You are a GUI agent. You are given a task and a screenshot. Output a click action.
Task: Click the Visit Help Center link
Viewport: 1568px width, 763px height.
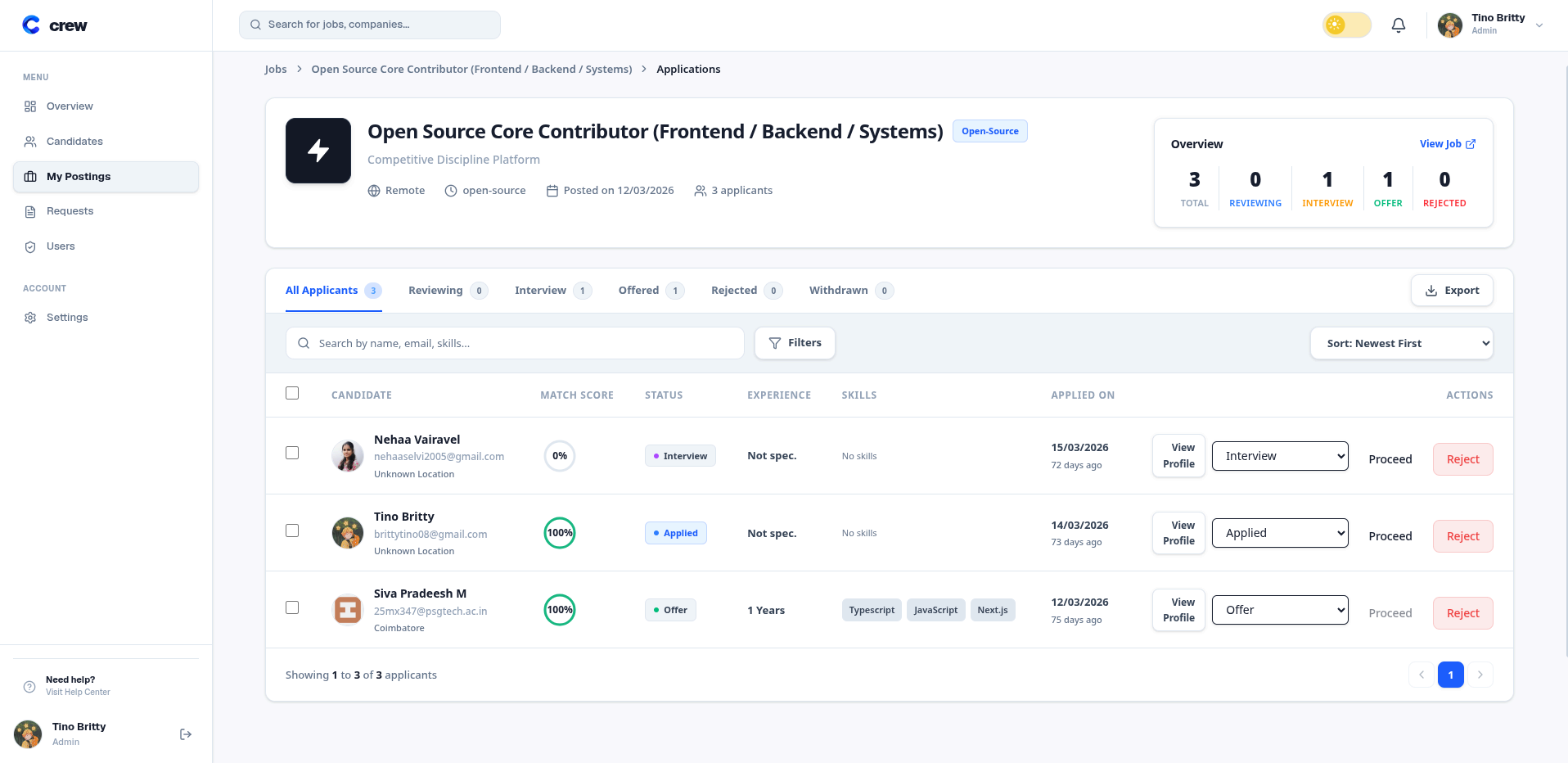[78, 693]
